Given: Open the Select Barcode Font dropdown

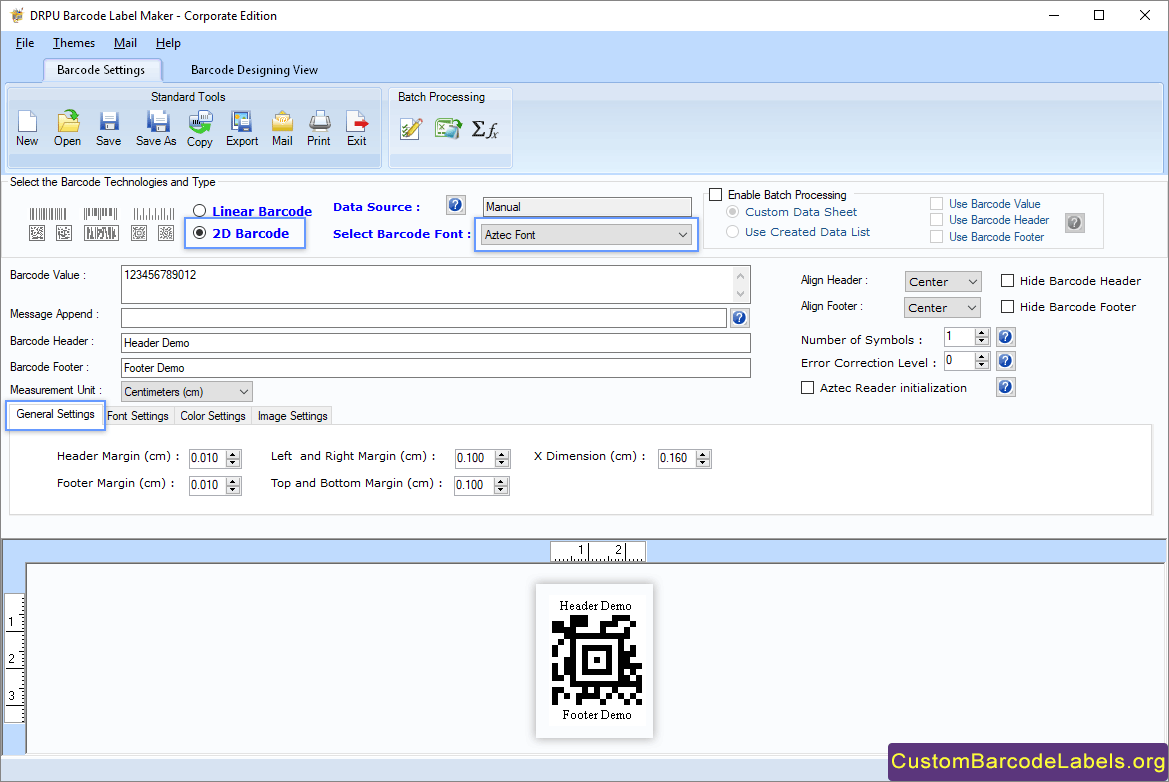Looking at the screenshot, I should [x=586, y=235].
